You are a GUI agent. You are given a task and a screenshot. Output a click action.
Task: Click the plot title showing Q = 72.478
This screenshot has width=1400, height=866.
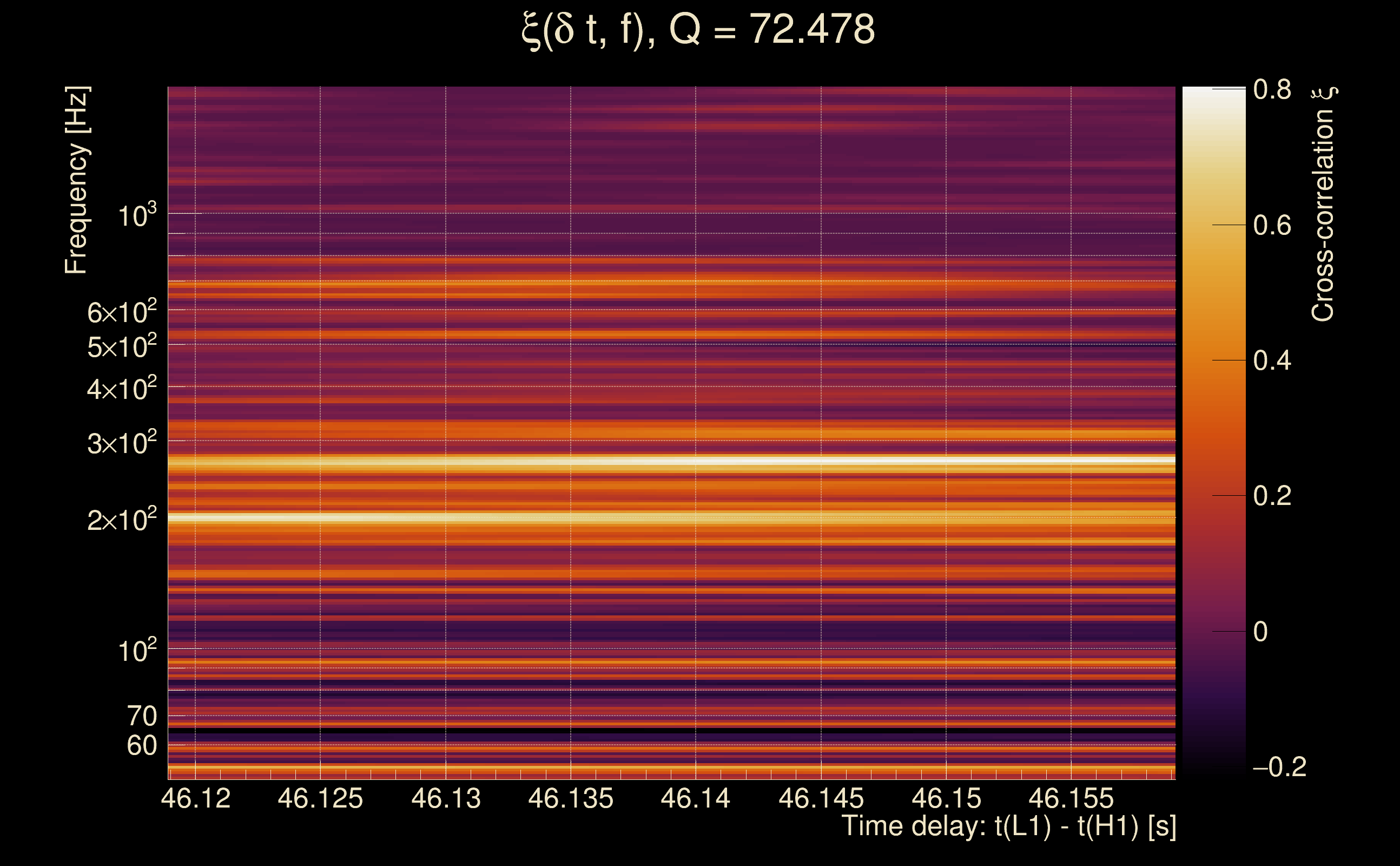[698, 30]
